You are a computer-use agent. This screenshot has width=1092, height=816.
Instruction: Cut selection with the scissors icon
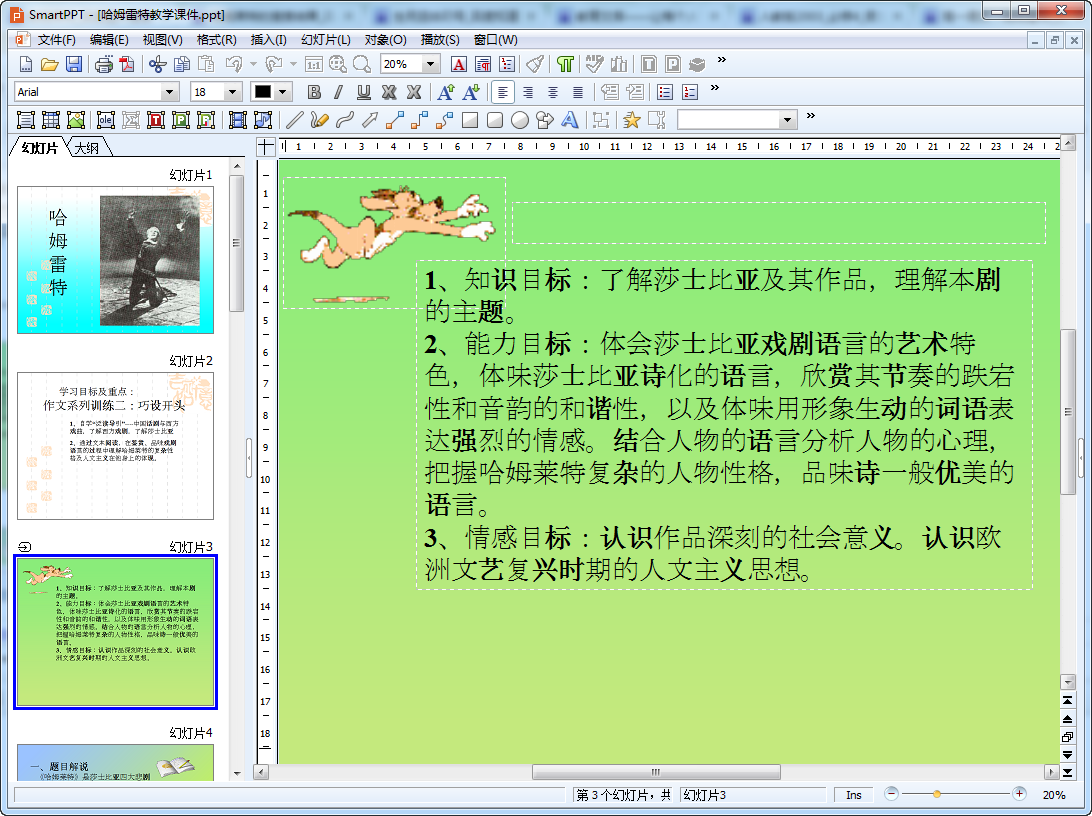[x=157, y=65]
